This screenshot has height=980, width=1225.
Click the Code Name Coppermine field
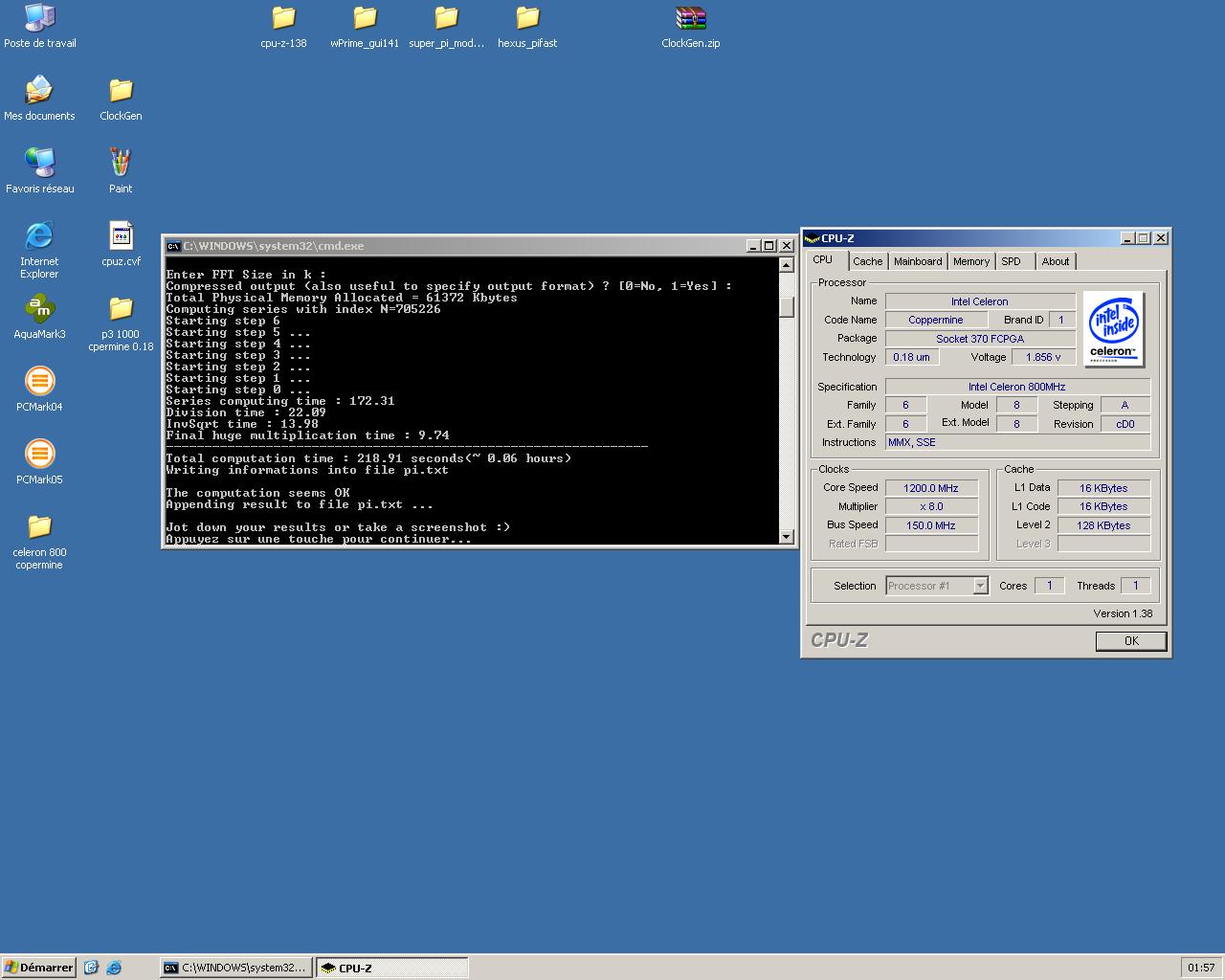coord(936,320)
